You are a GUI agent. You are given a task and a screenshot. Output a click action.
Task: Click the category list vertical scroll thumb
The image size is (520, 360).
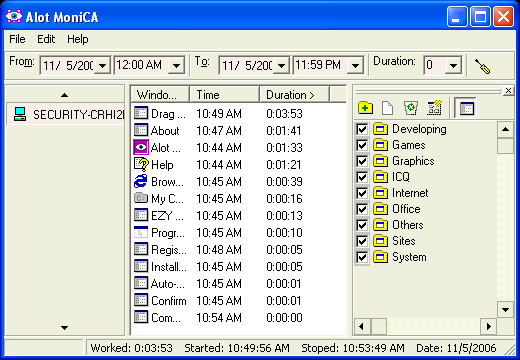click(x=505, y=146)
